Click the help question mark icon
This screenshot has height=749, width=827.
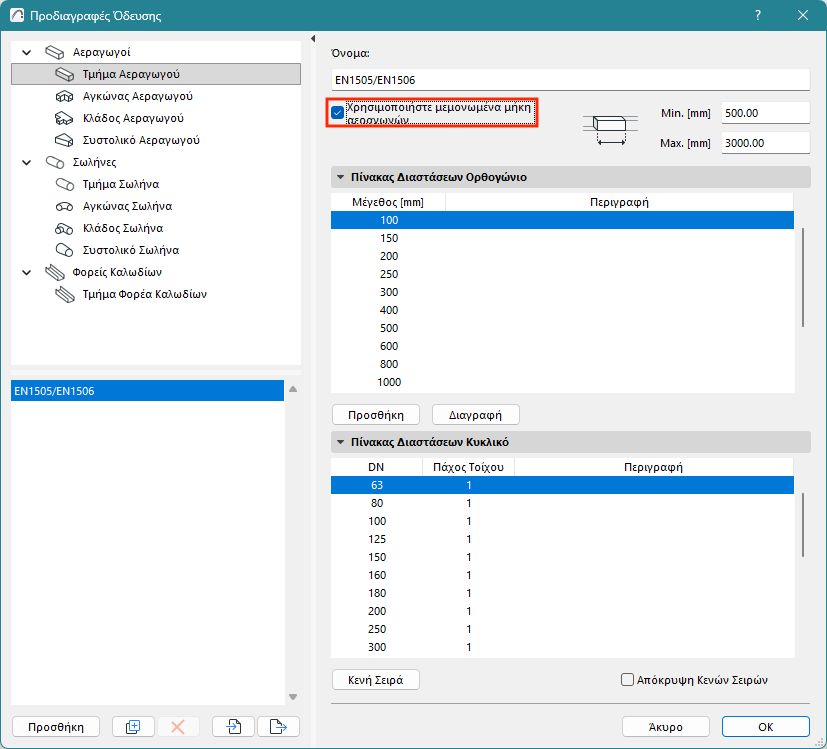758,15
